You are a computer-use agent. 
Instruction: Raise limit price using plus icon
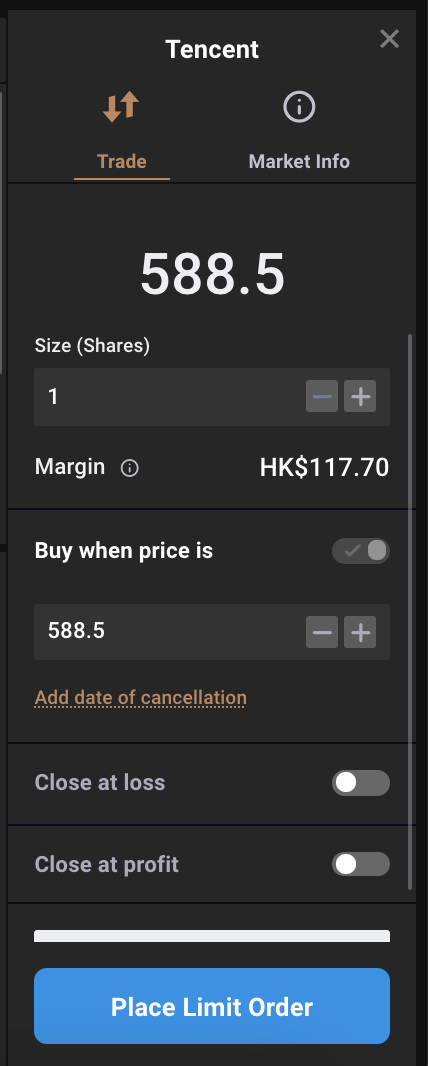coord(360,632)
